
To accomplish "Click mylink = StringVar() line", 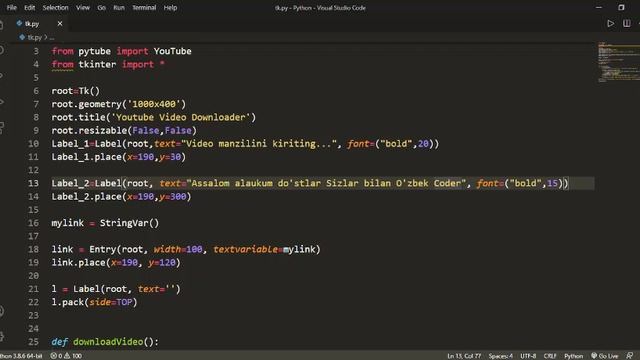I will click(105, 223).
